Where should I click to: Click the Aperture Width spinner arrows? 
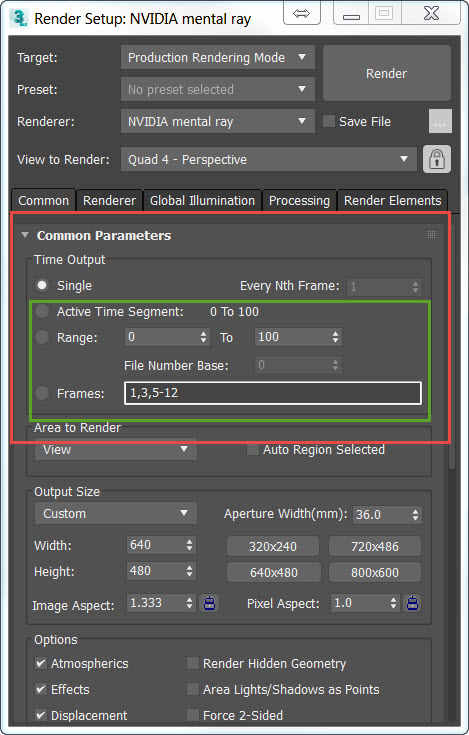tap(416, 514)
